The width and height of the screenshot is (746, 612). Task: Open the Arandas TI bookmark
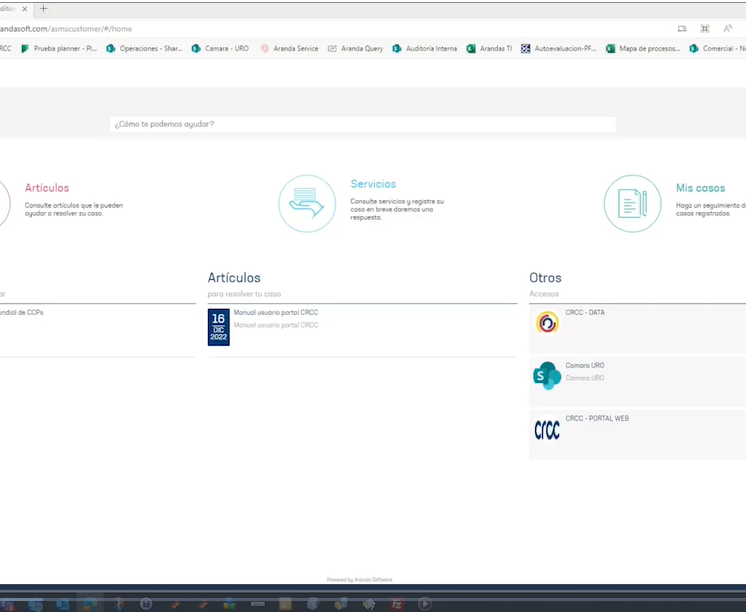pyautogui.click(x=489, y=49)
